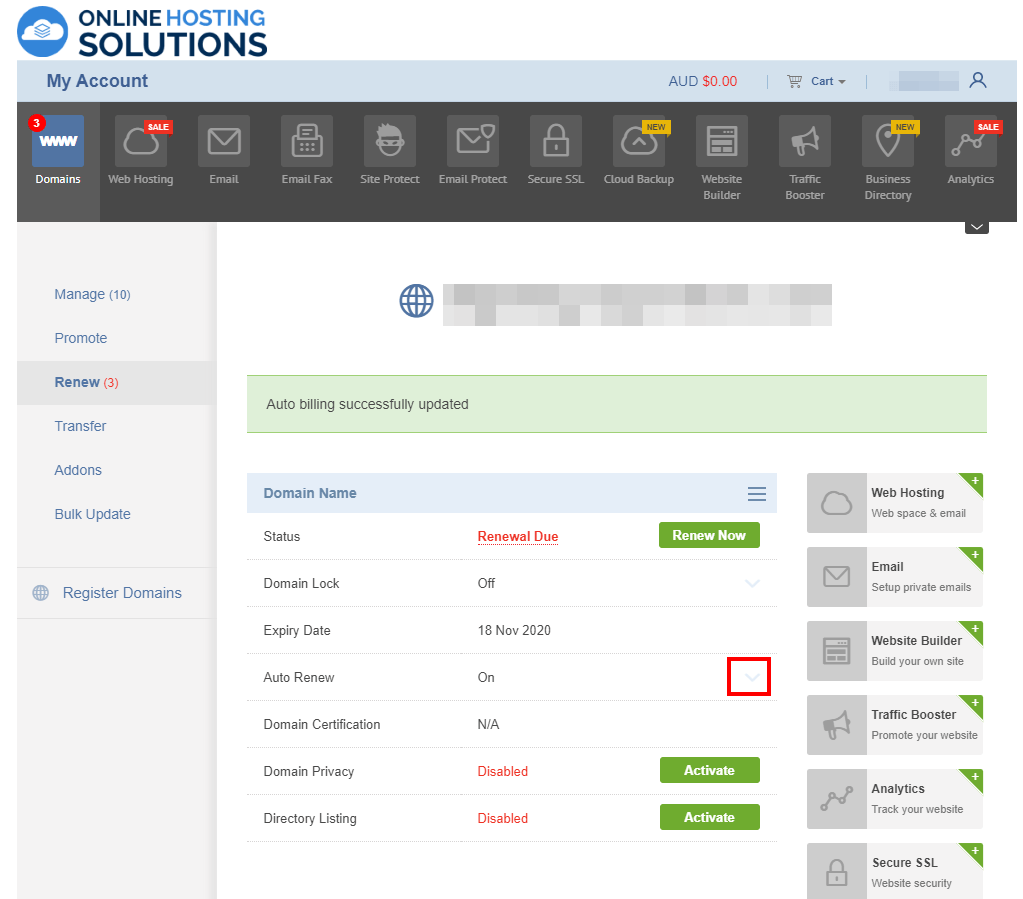
Task: Click the Renew Now button
Action: pos(709,535)
